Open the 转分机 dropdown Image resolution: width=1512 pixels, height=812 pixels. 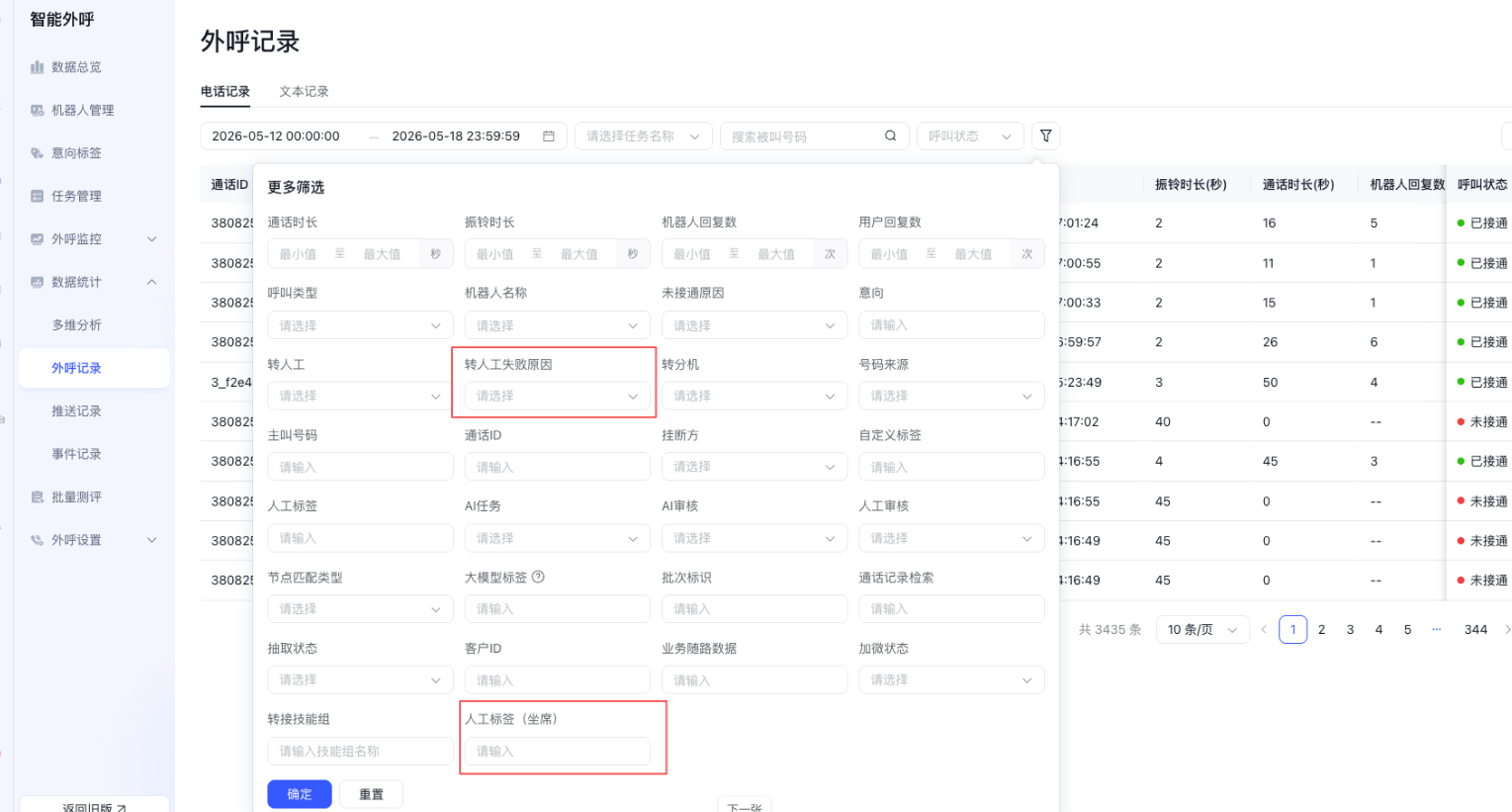coord(755,396)
